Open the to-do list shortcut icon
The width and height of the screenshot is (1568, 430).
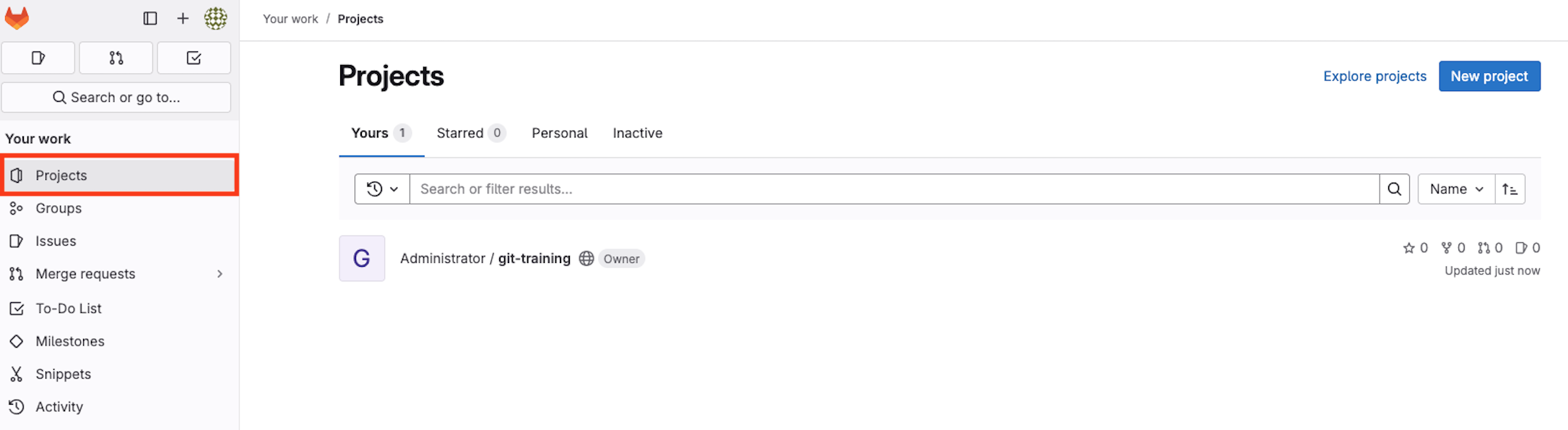pos(194,58)
